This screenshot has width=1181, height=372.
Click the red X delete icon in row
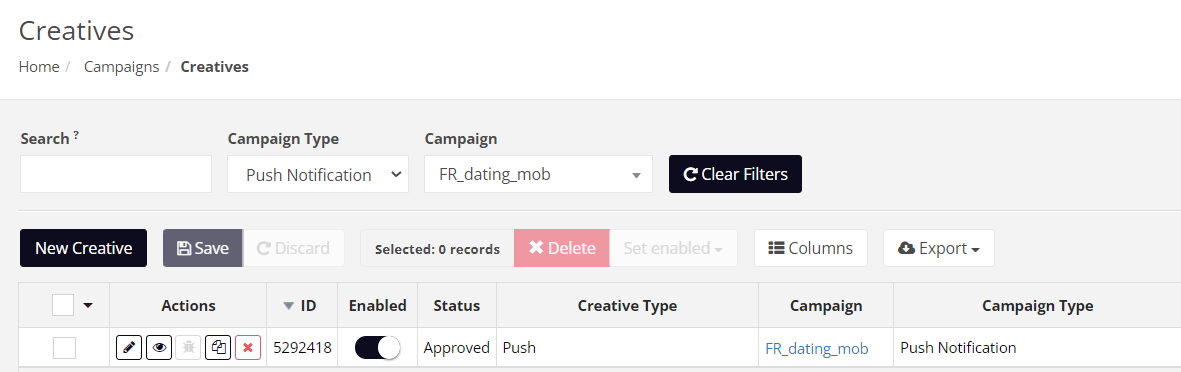coord(248,348)
